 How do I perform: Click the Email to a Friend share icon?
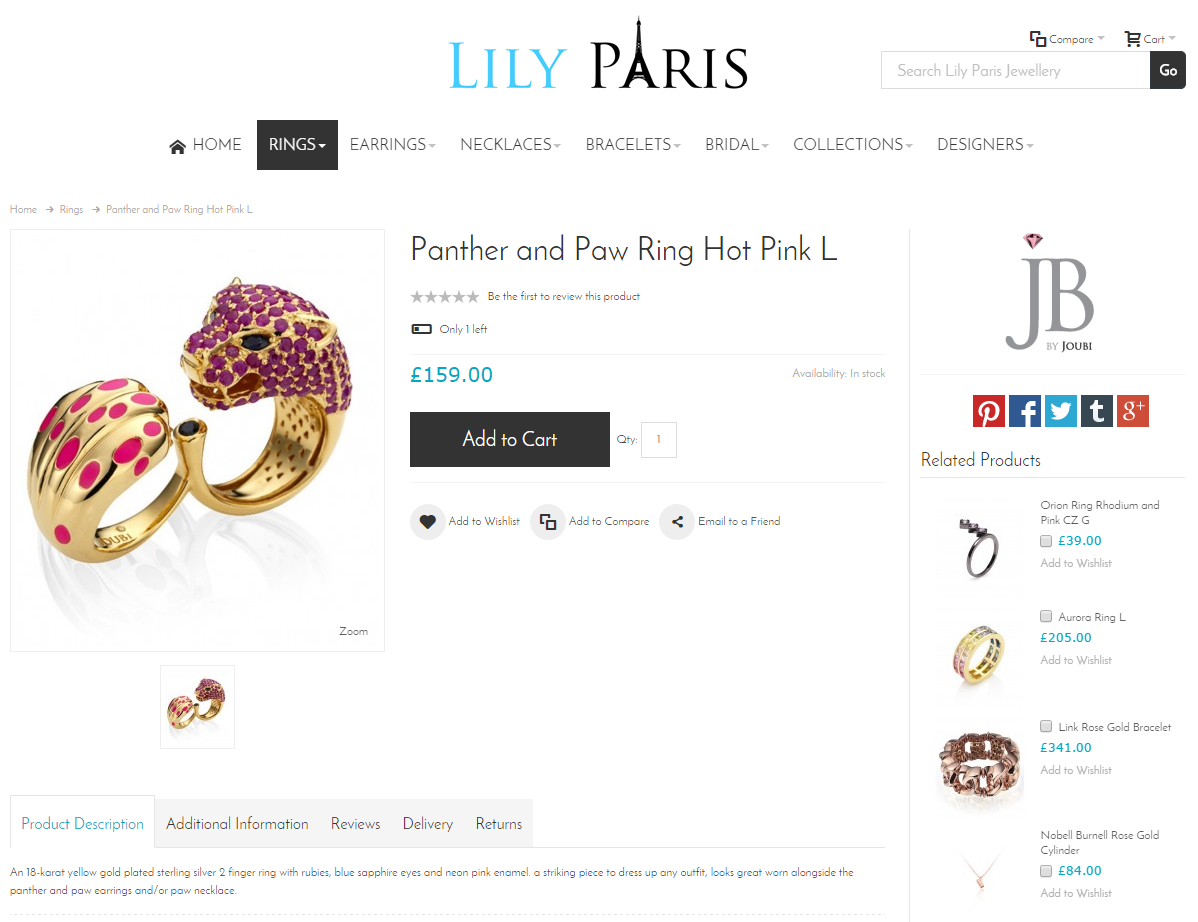677,522
